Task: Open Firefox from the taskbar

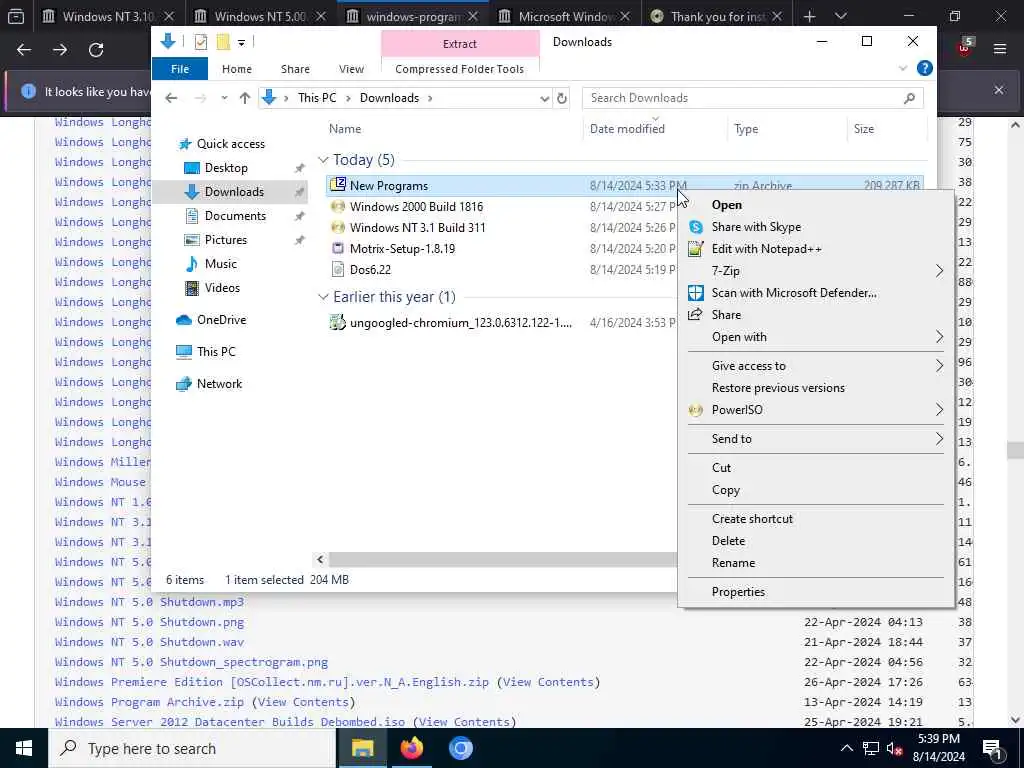Action: coord(411,748)
